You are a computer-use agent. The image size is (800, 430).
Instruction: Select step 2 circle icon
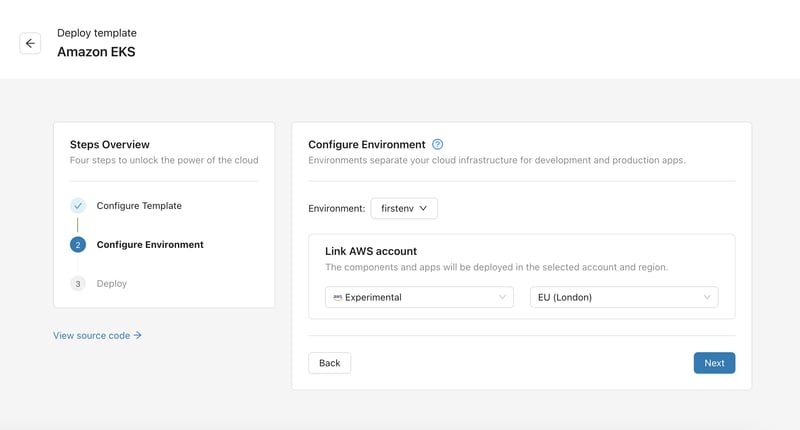pos(78,245)
